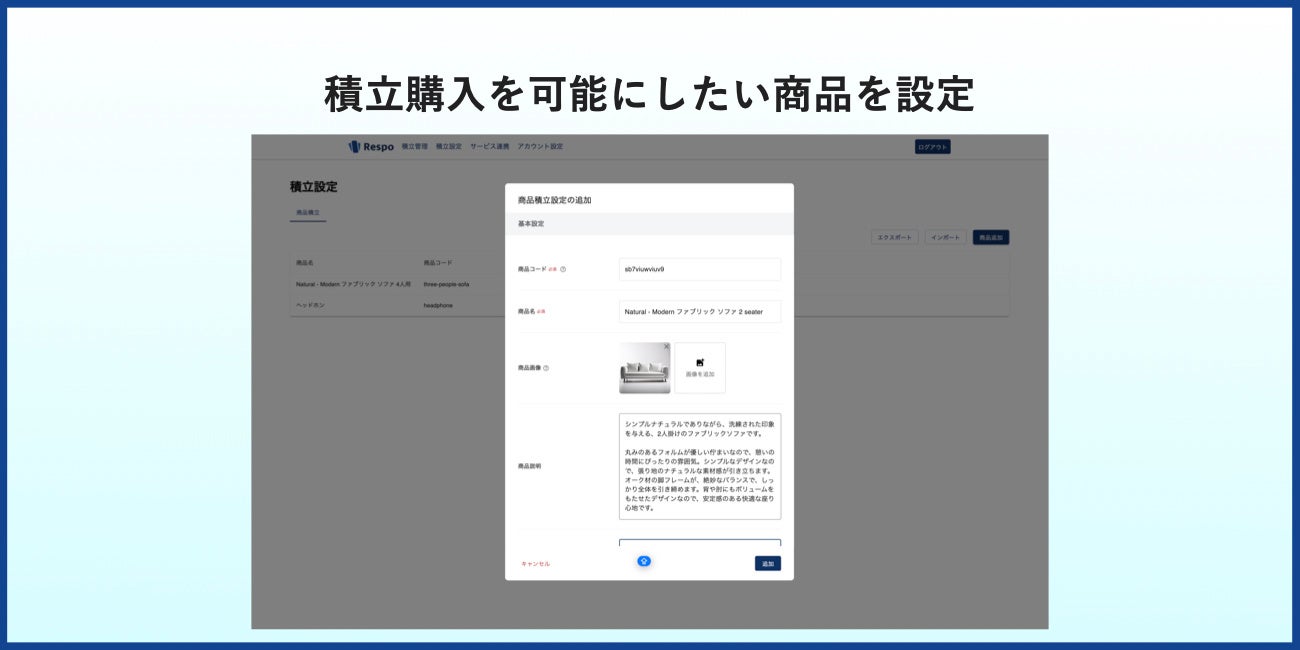Click the 'ヘッドホン' table row name
Screen dimensions: 1300x650
point(310,305)
